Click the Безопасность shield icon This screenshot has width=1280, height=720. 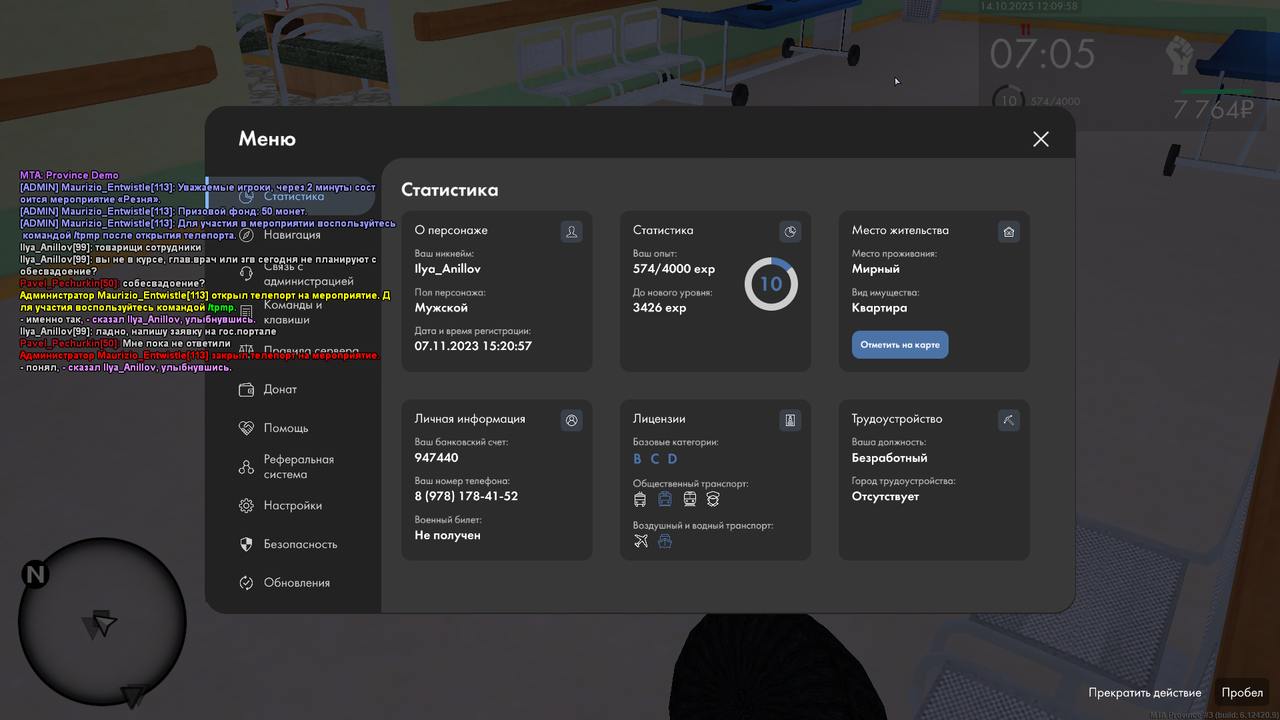click(x=246, y=544)
